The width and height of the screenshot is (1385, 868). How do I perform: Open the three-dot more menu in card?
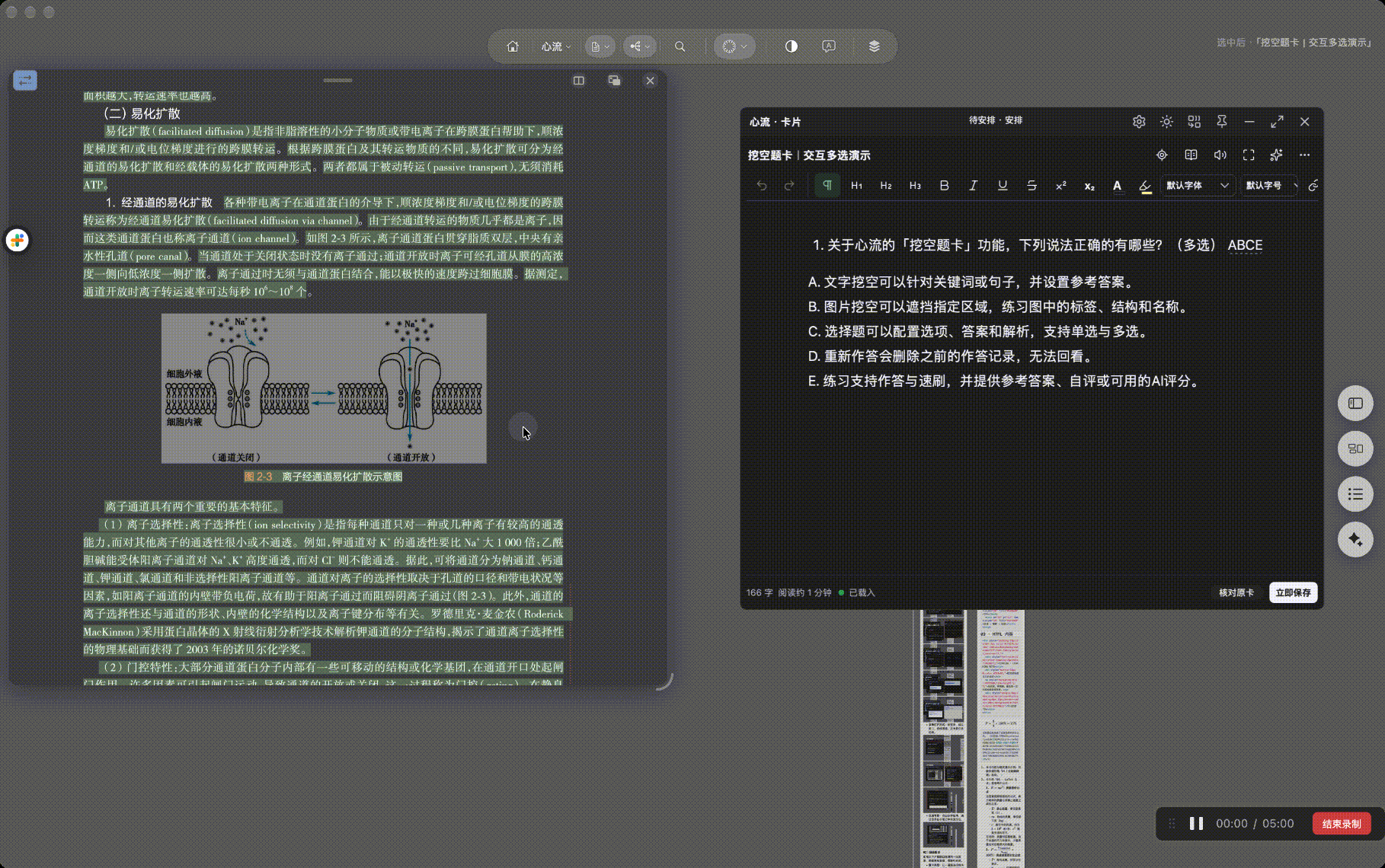1304,155
